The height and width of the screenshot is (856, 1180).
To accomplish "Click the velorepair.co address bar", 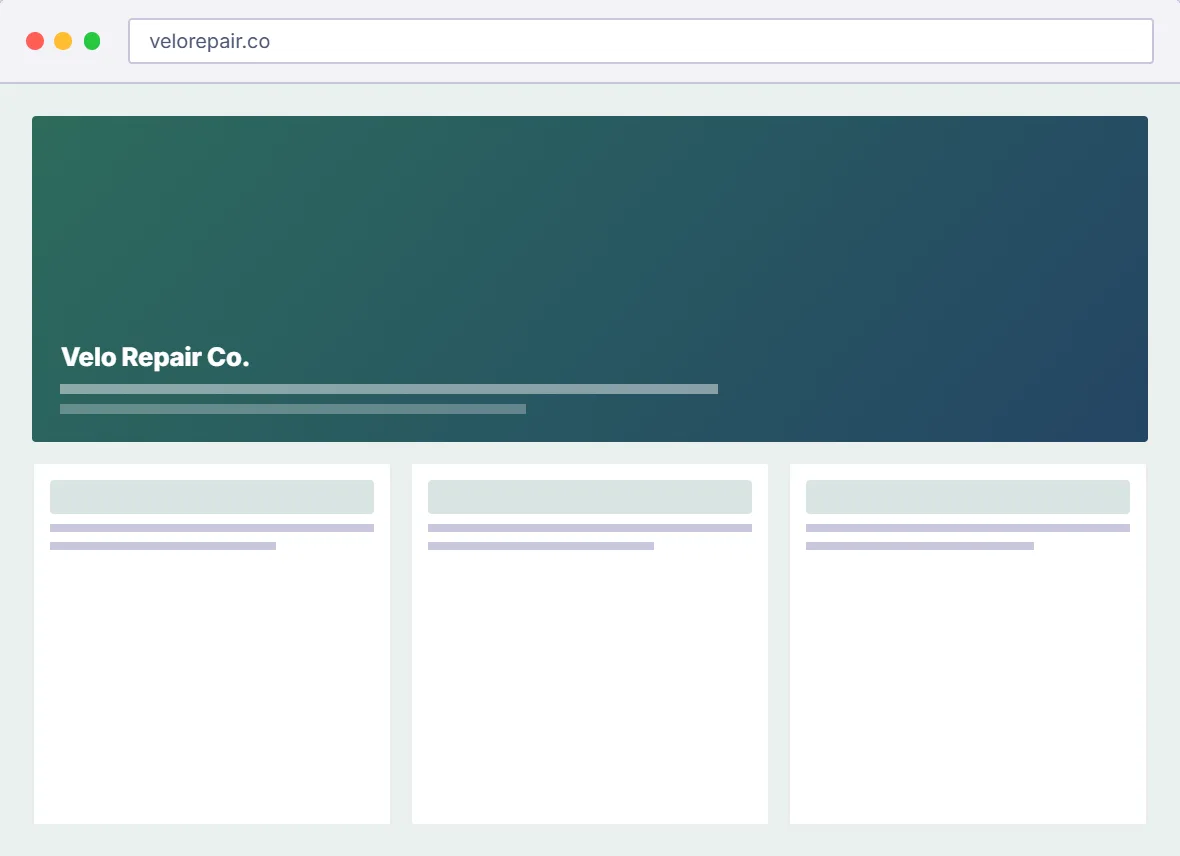I will 640,41.
